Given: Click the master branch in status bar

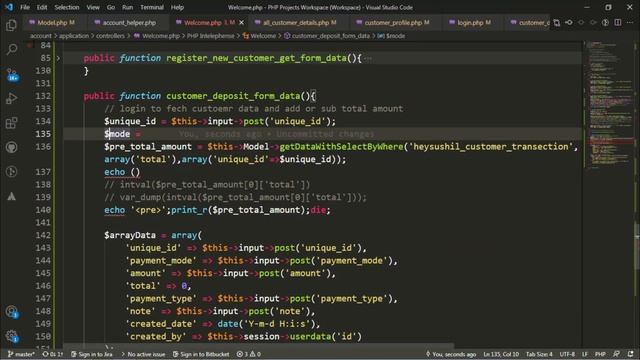Looking at the screenshot, I should [21, 354].
